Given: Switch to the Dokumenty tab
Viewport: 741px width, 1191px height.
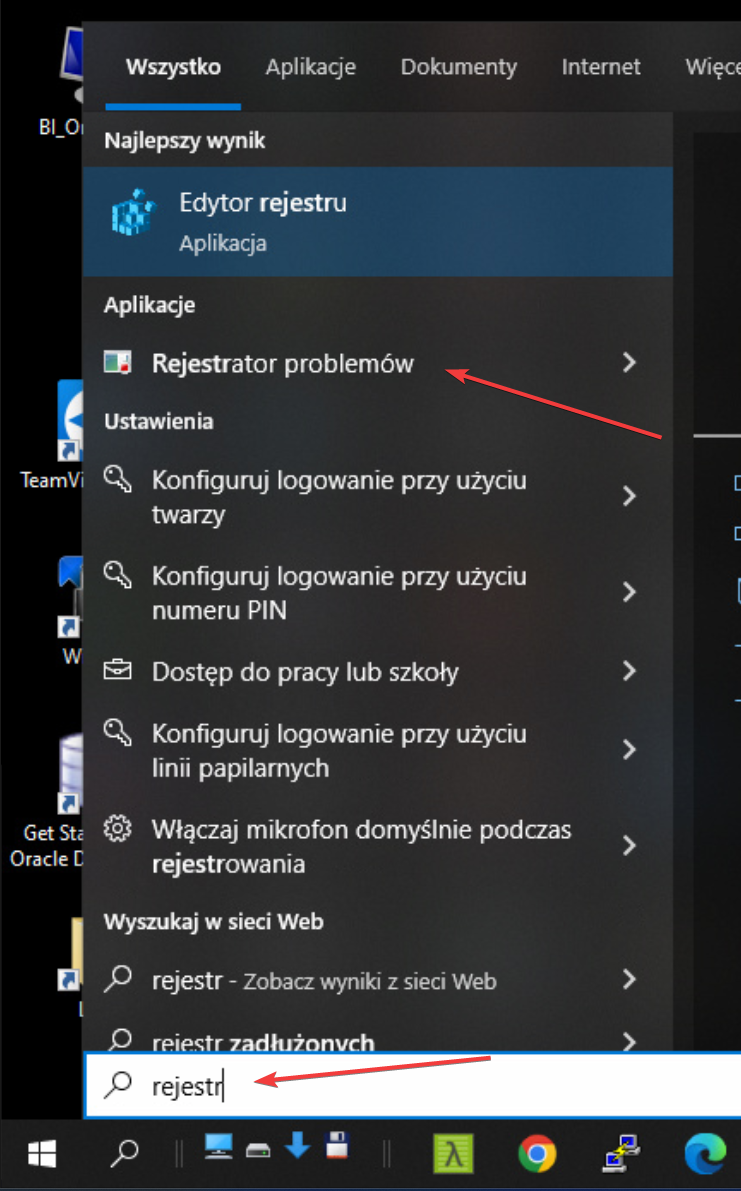Looking at the screenshot, I should (x=459, y=67).
